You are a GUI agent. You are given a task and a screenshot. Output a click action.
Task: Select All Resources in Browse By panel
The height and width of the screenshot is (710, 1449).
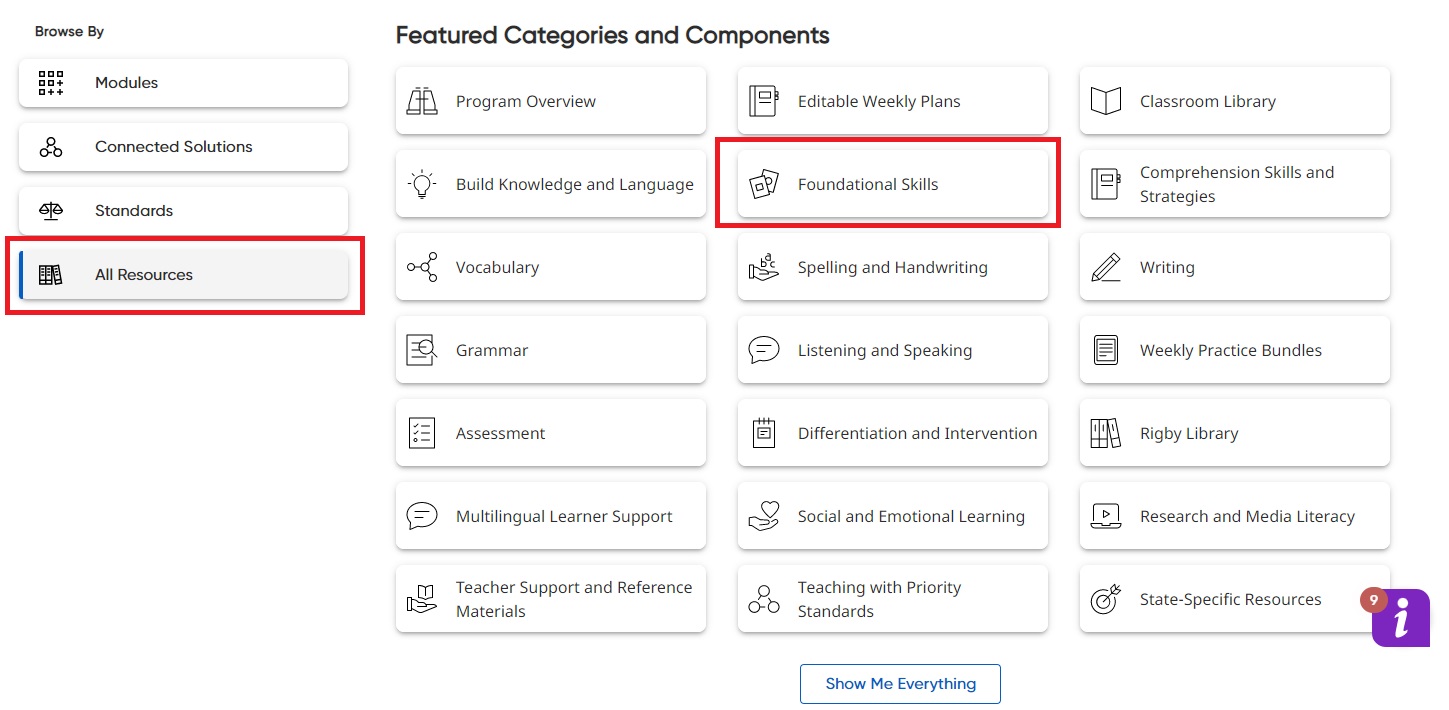183,275
